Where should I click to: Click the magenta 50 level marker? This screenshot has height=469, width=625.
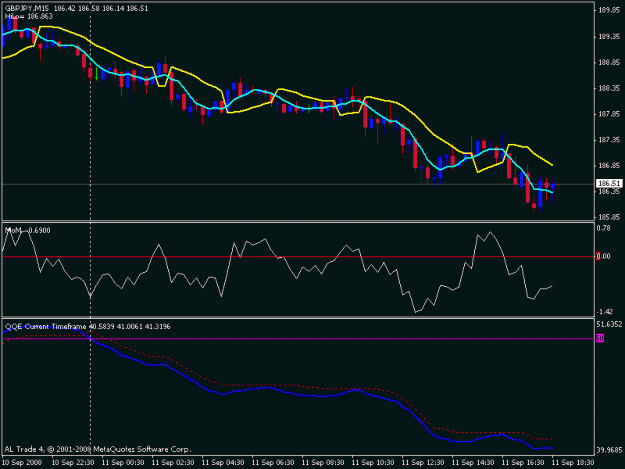(x=600, y=338)
